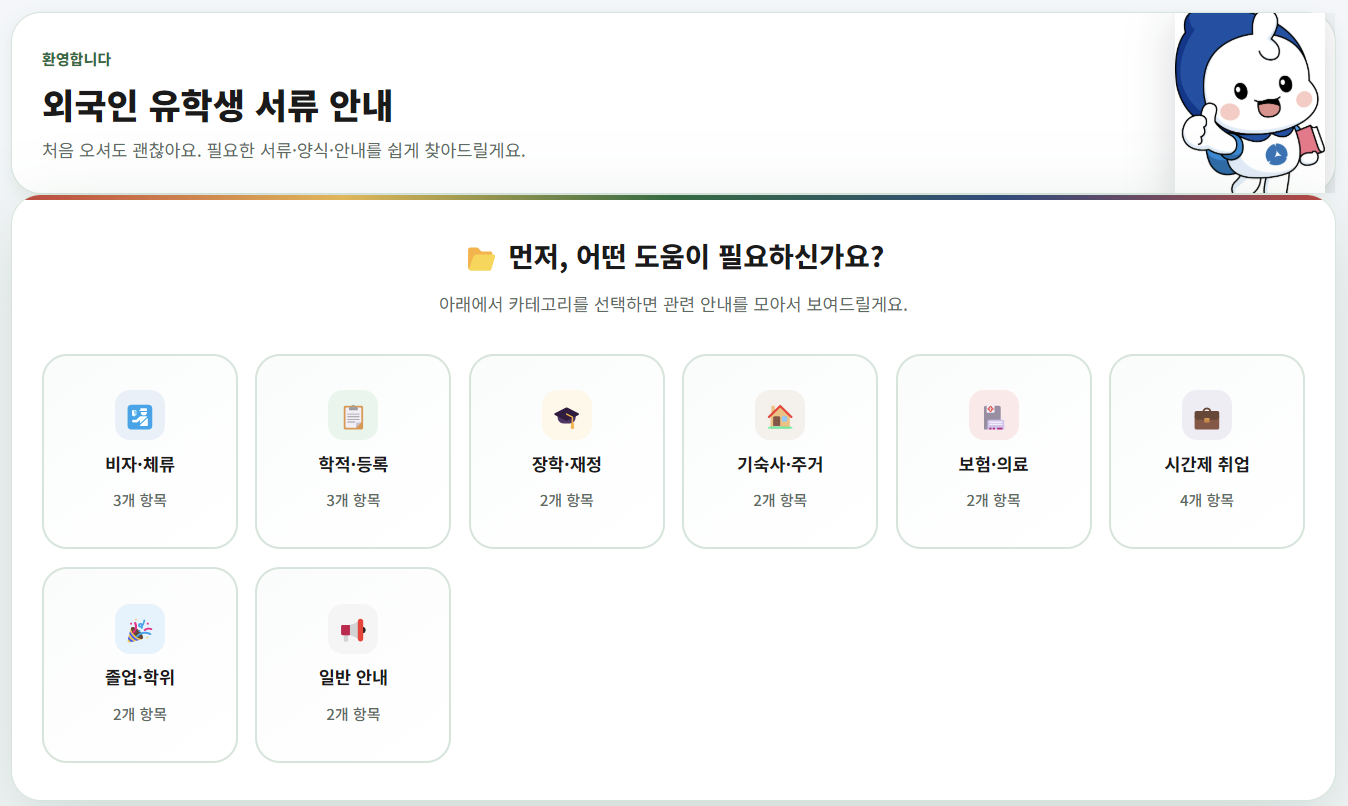Select the 비자·체류 passport icon
The height and width of the screenshot is (806, 1348).
pyautogui.click(x=139, y=415)
